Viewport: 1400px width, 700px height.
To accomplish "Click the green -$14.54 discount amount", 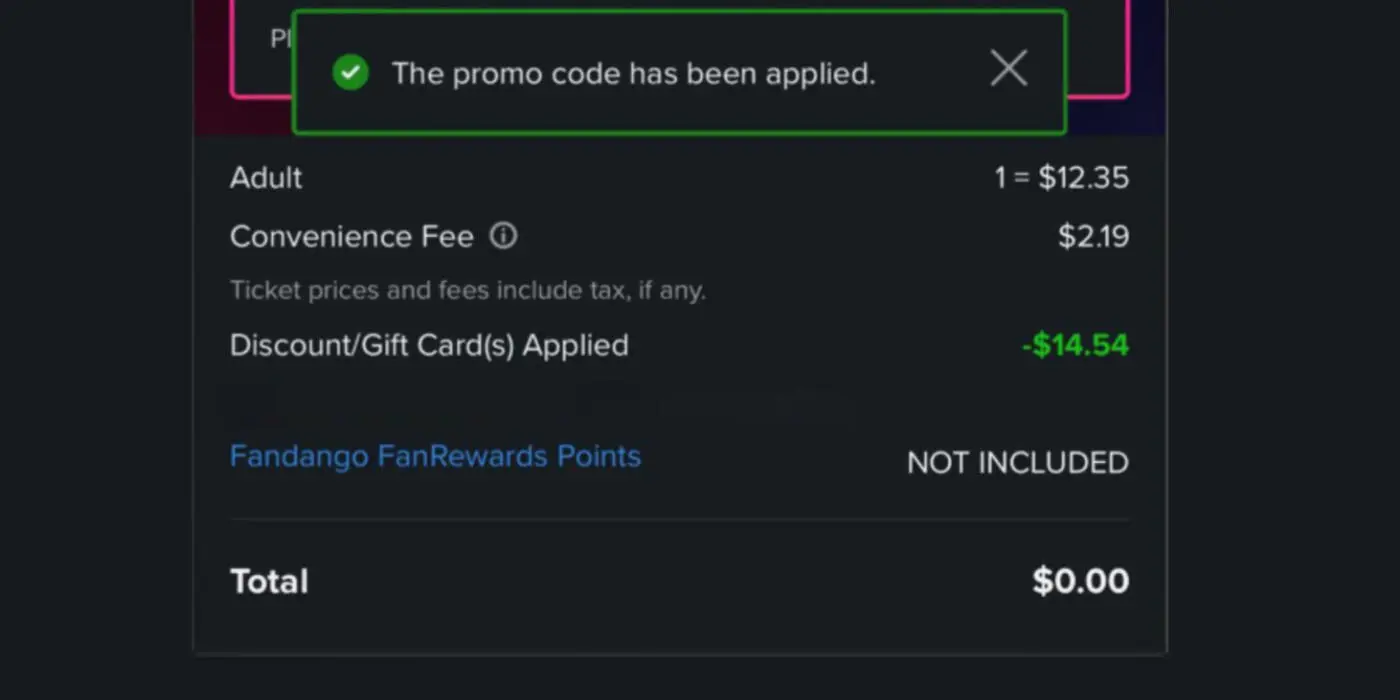I will tap(1075, 345).
